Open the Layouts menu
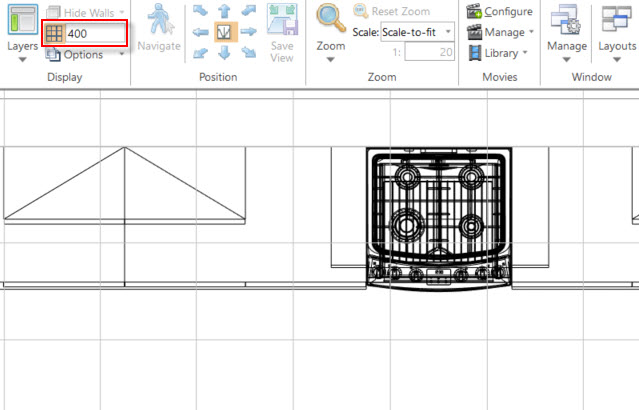This screenshot has width=639, height=410. click(x=617, y=33)
